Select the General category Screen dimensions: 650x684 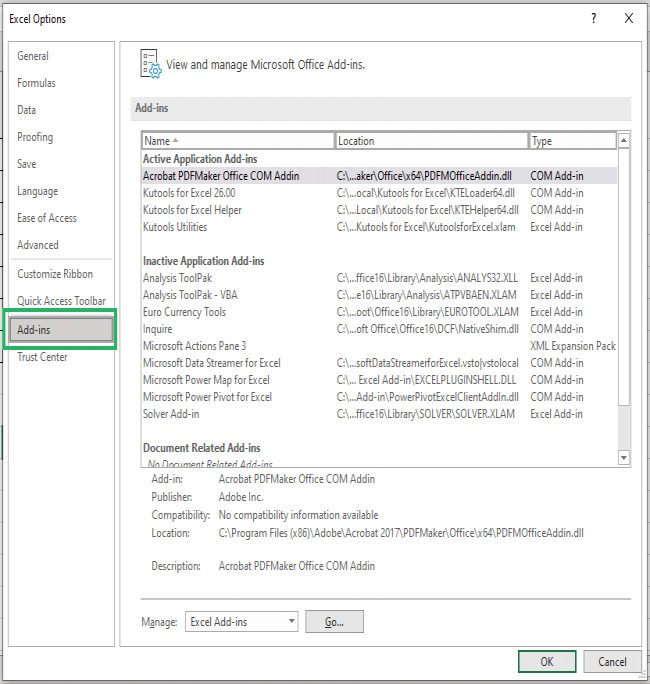click(x=33, y=56)
